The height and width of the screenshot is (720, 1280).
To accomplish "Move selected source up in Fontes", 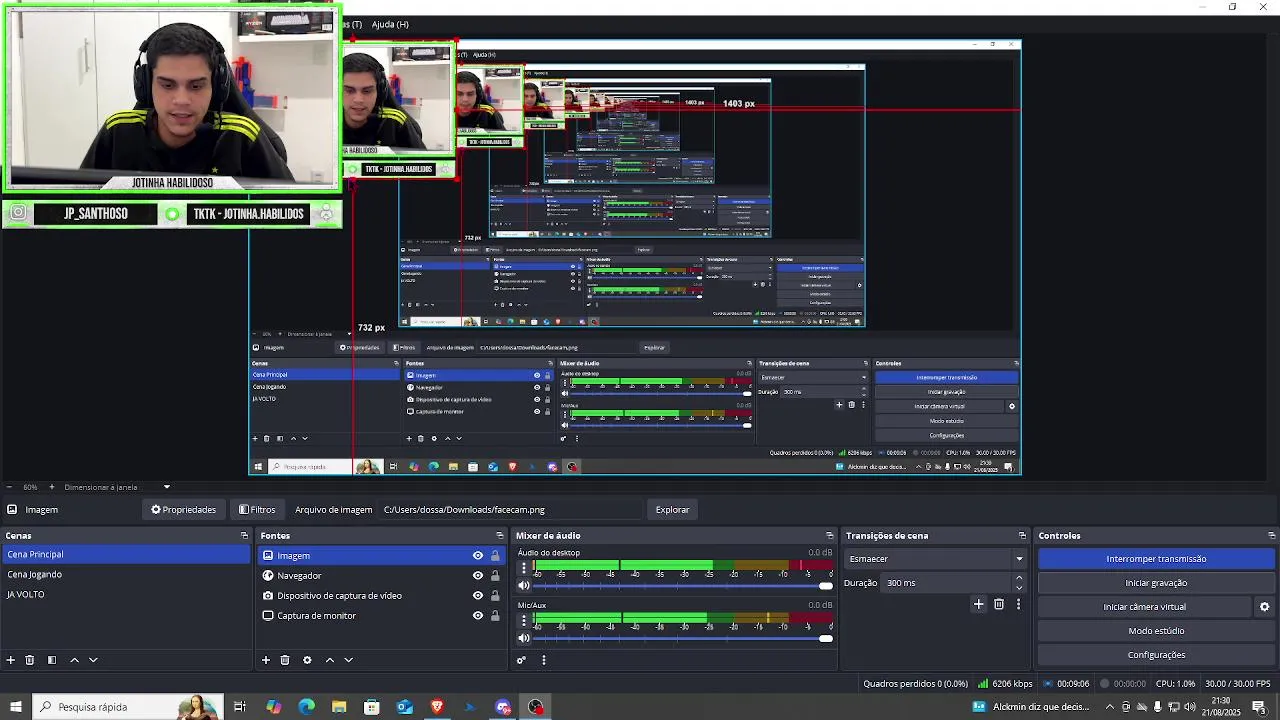I will [329, 660].
